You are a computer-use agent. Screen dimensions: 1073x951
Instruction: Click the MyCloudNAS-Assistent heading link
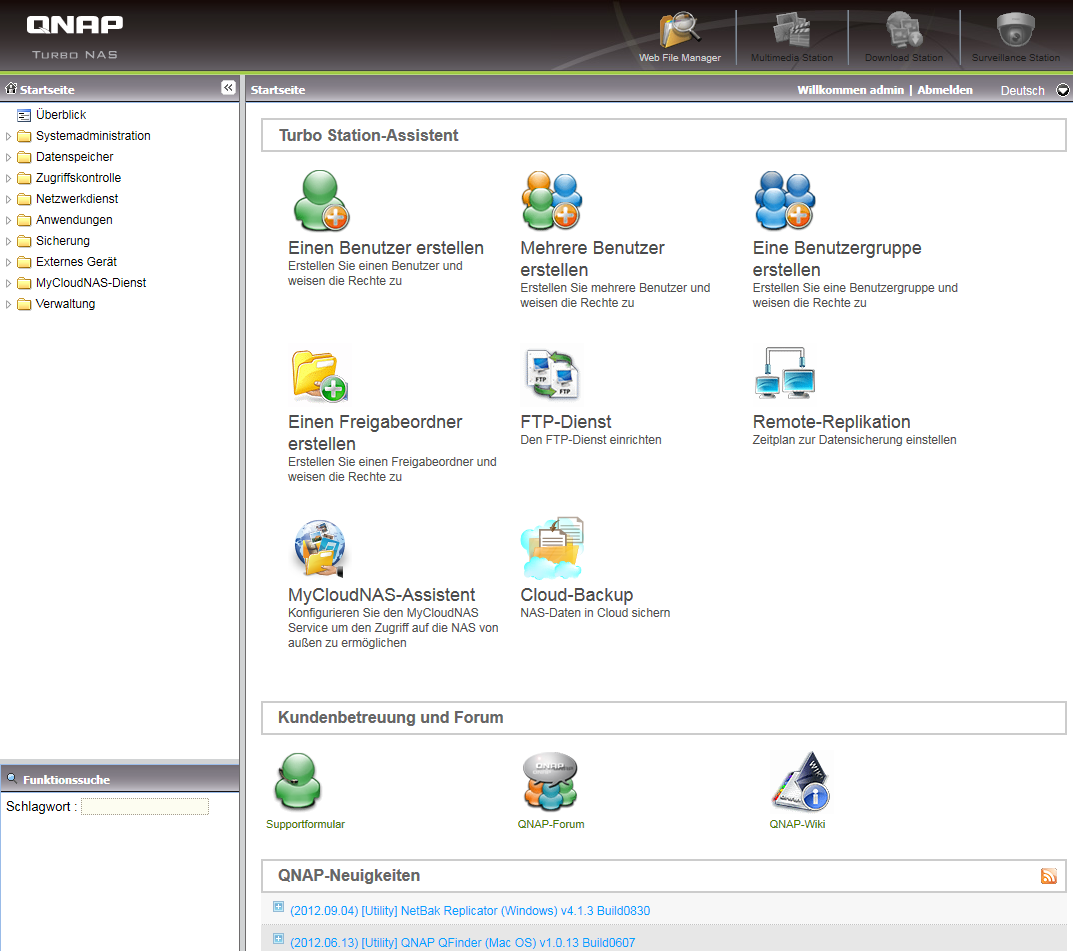point(381,595)
